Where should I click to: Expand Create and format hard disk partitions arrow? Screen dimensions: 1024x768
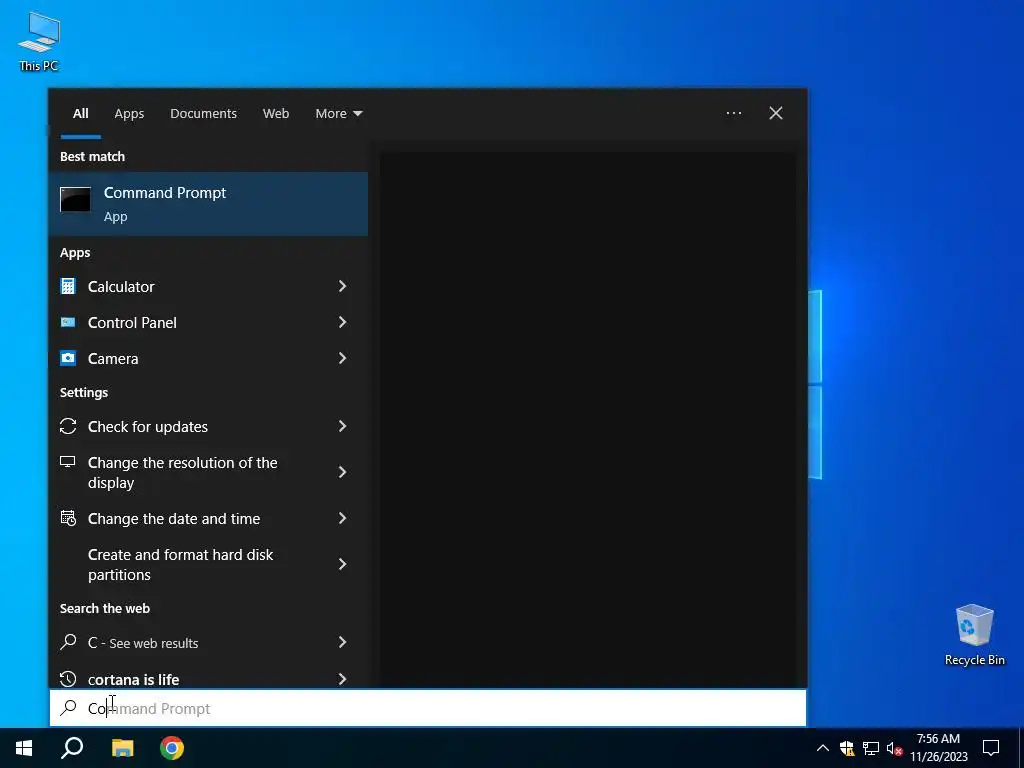point(342,564)
